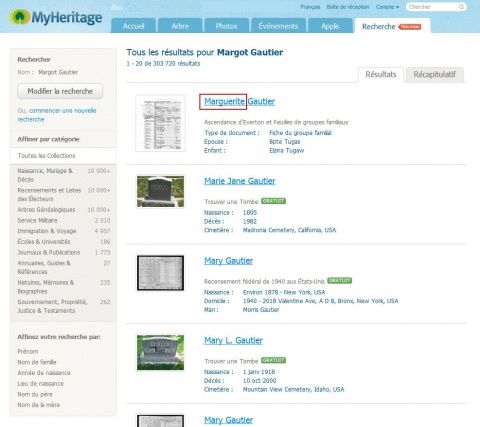Click Mary Gautier census record thumbnail
480x427 pixels.
(x=160, y=273)
